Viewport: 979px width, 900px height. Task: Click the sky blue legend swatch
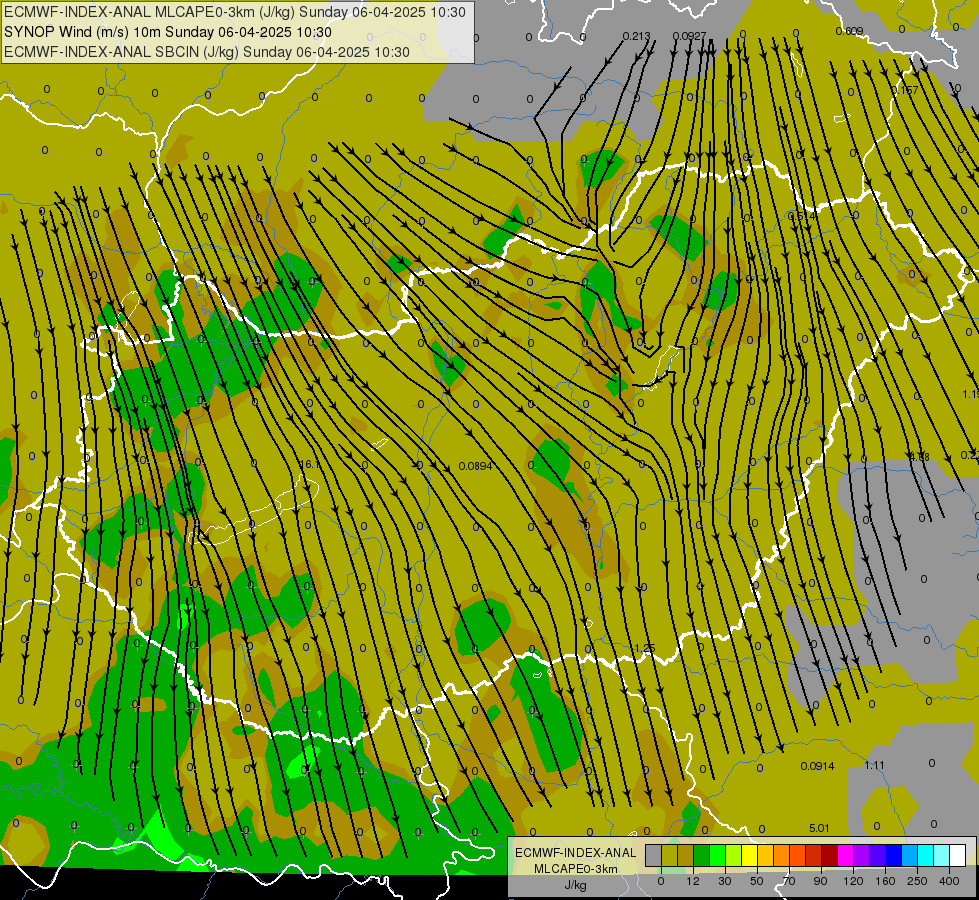tap(910, 855)
